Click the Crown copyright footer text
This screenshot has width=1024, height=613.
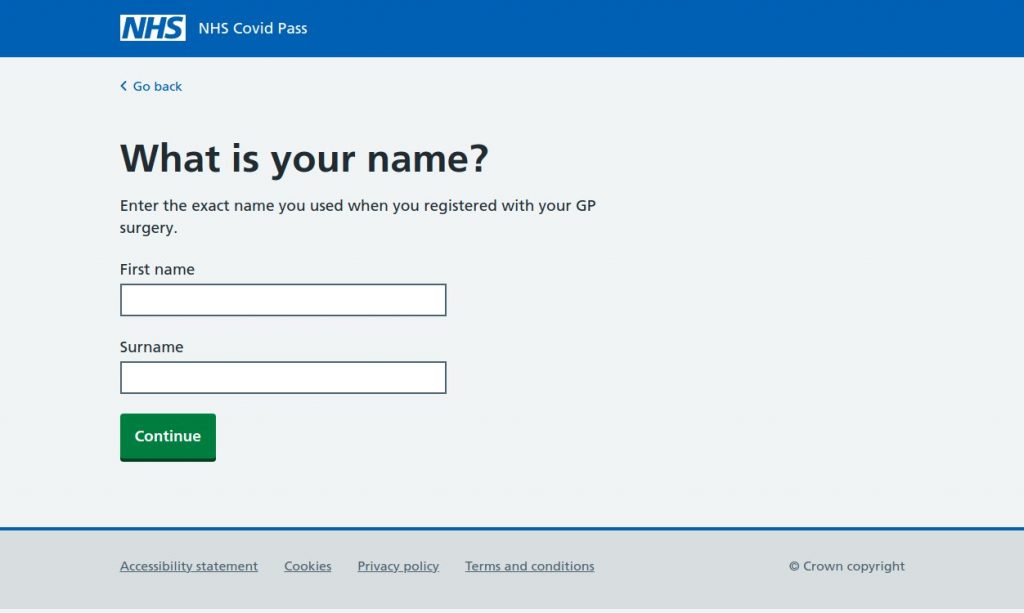[x=846, y=566]
